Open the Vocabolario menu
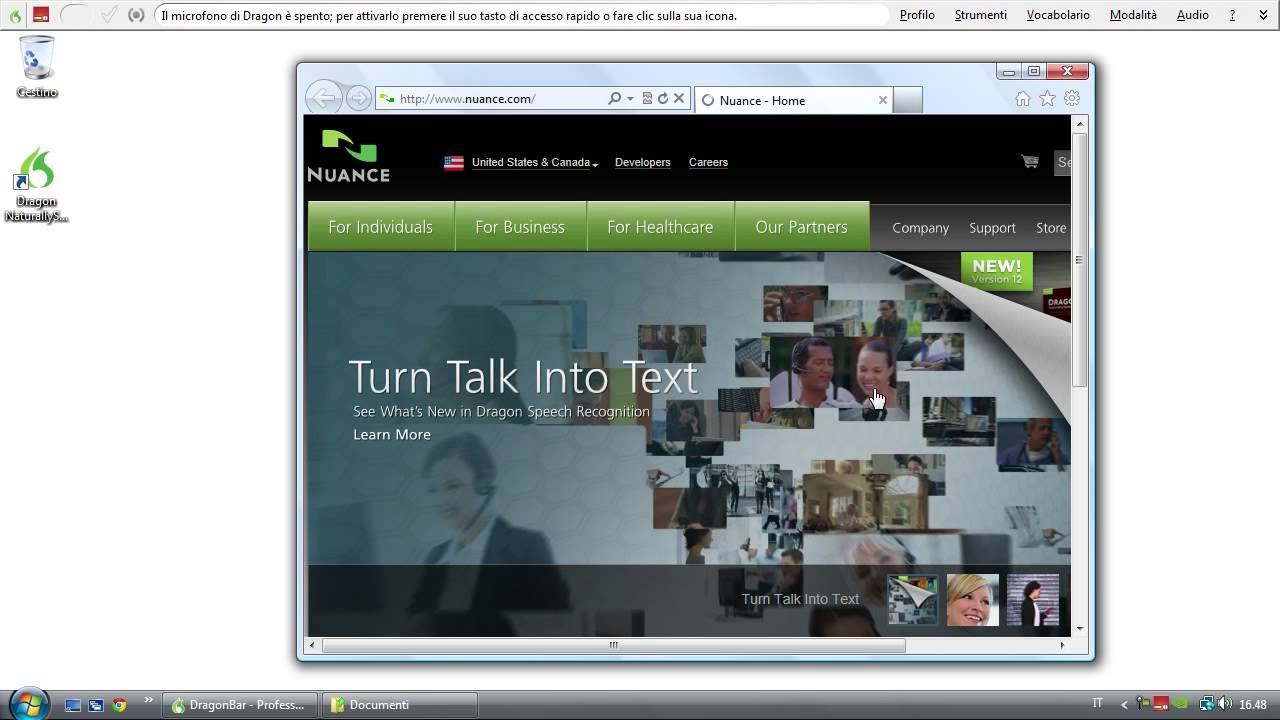 [x=1058, y=15]
